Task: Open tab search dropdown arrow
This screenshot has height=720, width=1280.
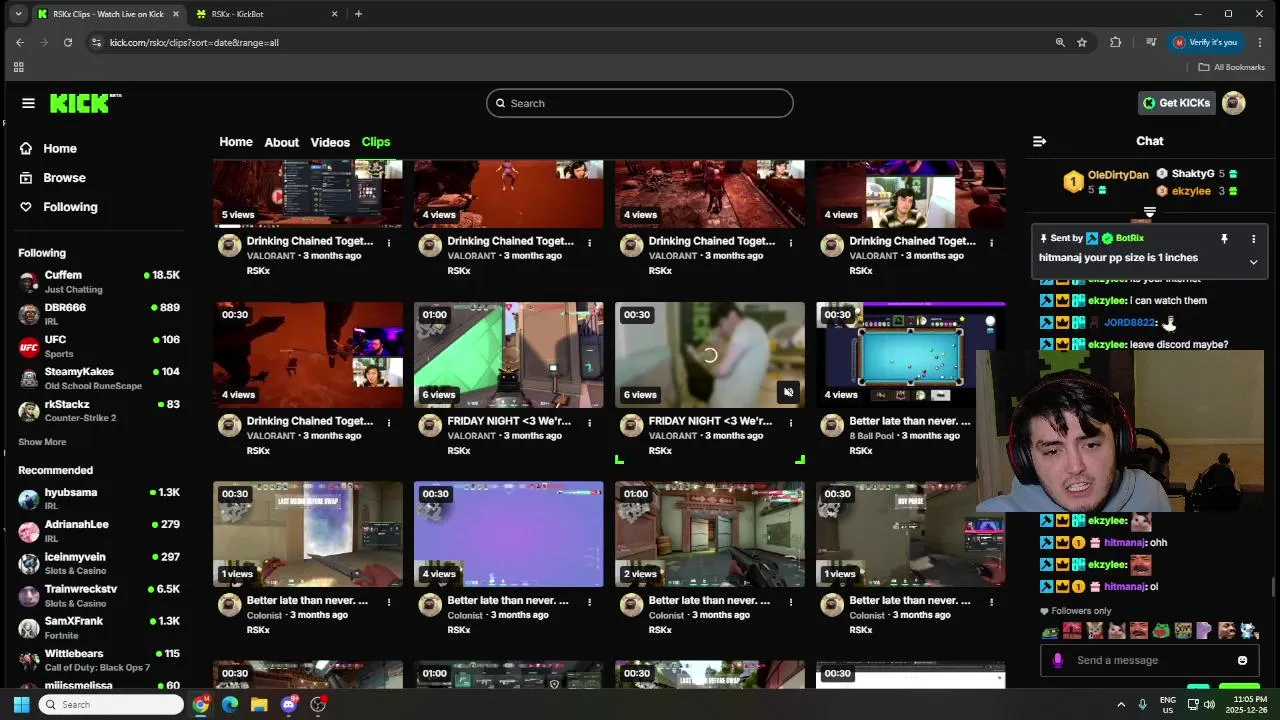Action: click(18, 14)
